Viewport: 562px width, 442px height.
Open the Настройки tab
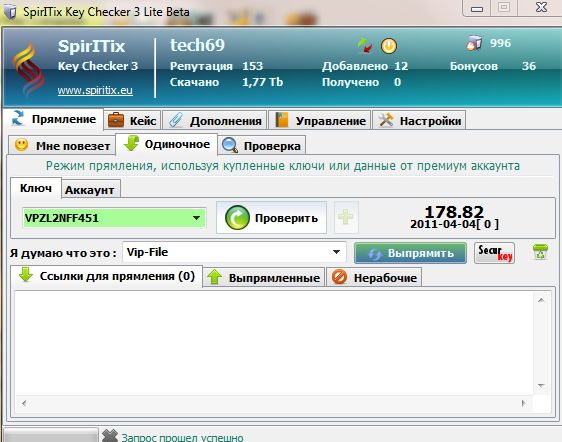point(419,121)
